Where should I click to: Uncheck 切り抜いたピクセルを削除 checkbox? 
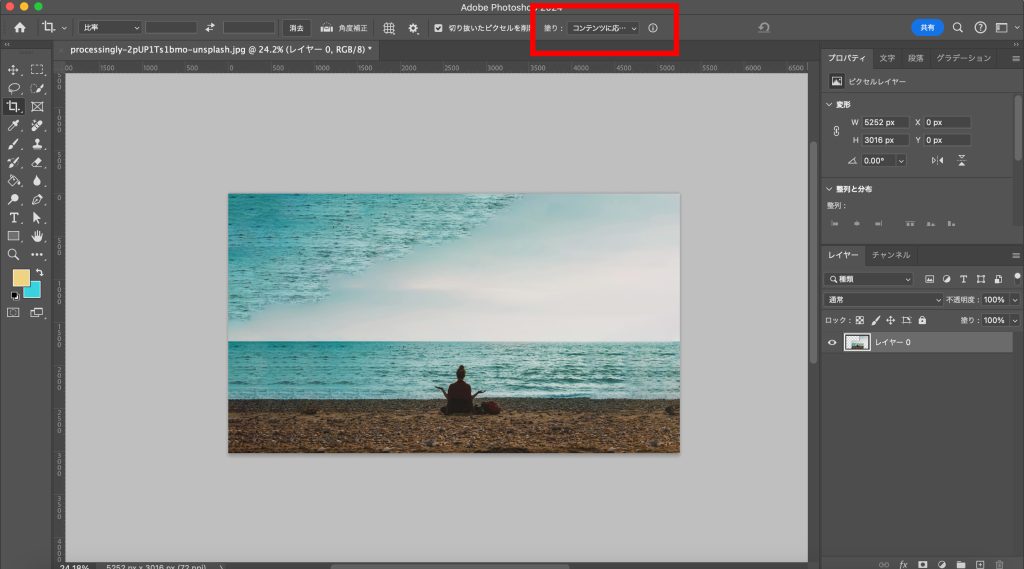(x=438, y=28)
